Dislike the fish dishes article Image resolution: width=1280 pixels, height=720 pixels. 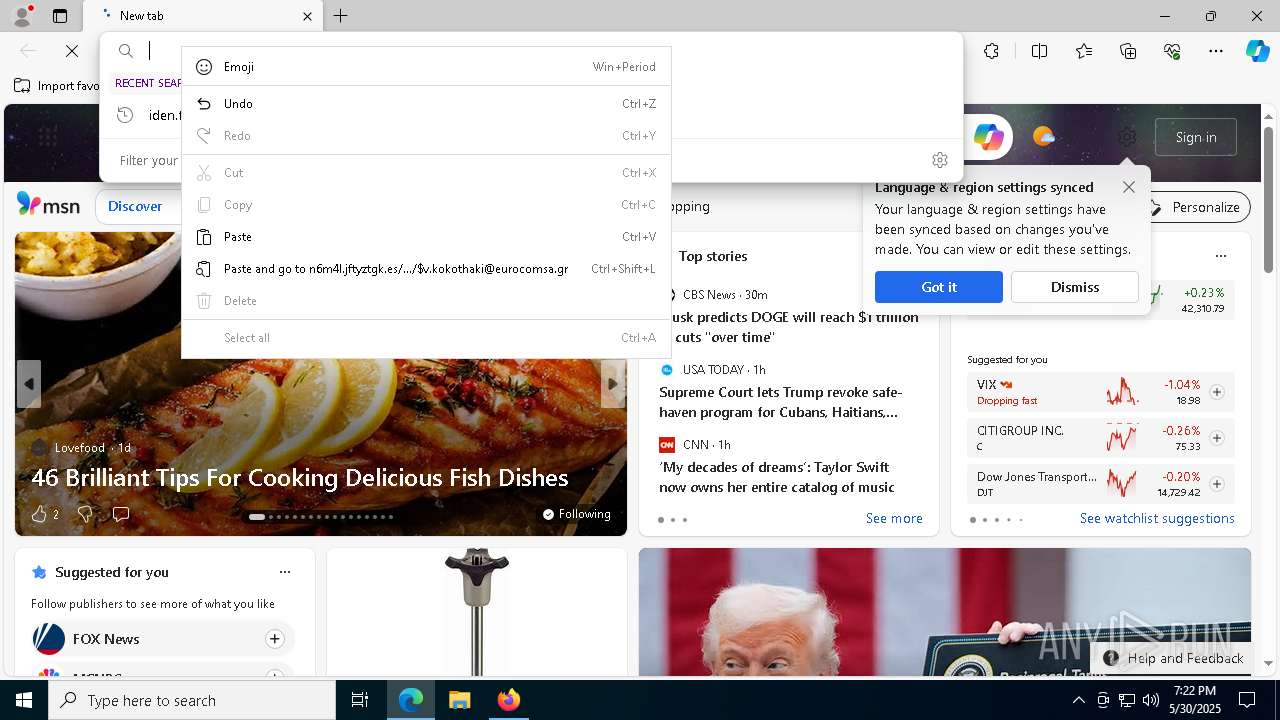click(x=85, y=514)
